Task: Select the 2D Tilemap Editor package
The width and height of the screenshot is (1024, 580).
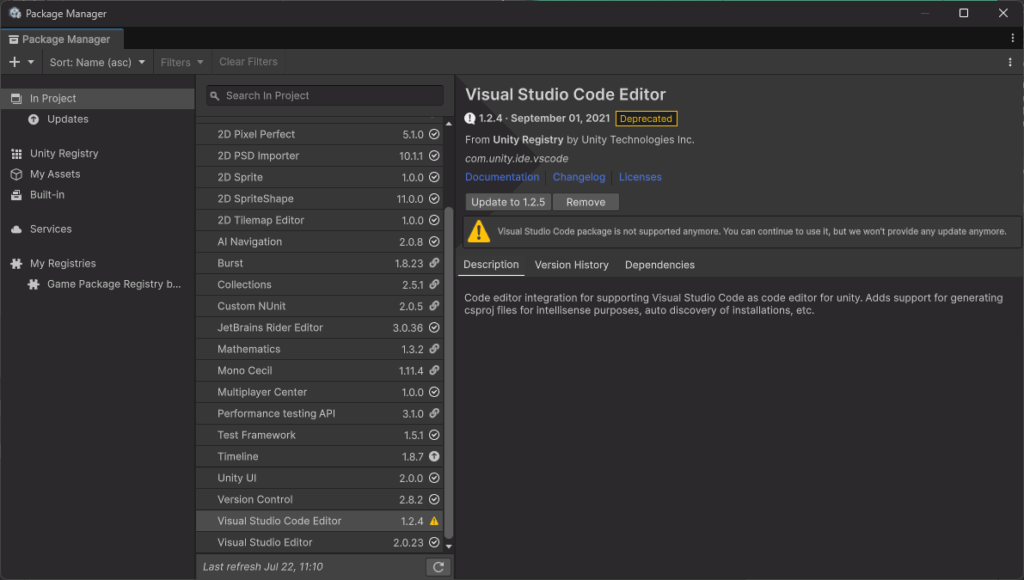Action: [320, 220]
